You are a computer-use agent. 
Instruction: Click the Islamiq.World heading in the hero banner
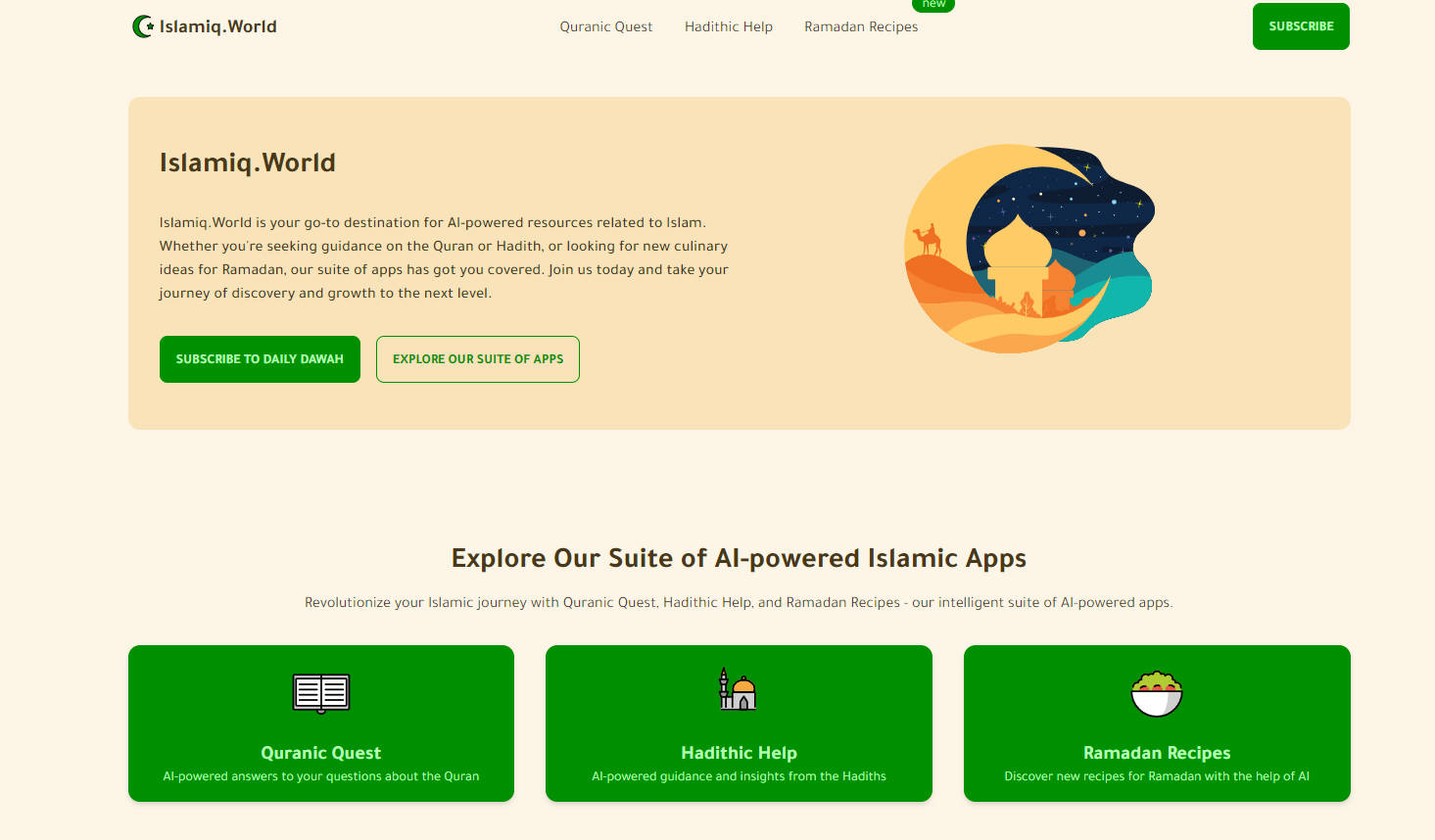point(247,163)
